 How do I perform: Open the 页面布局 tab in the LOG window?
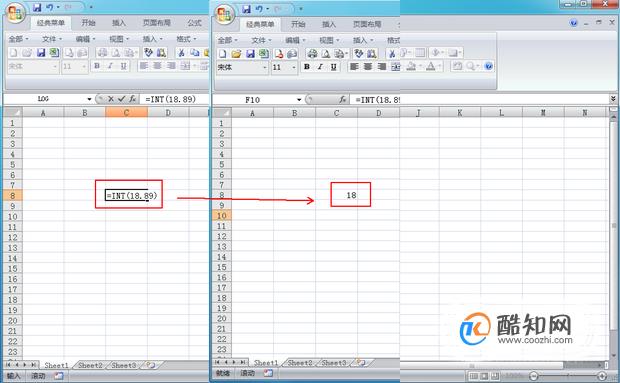click(157, 23)
